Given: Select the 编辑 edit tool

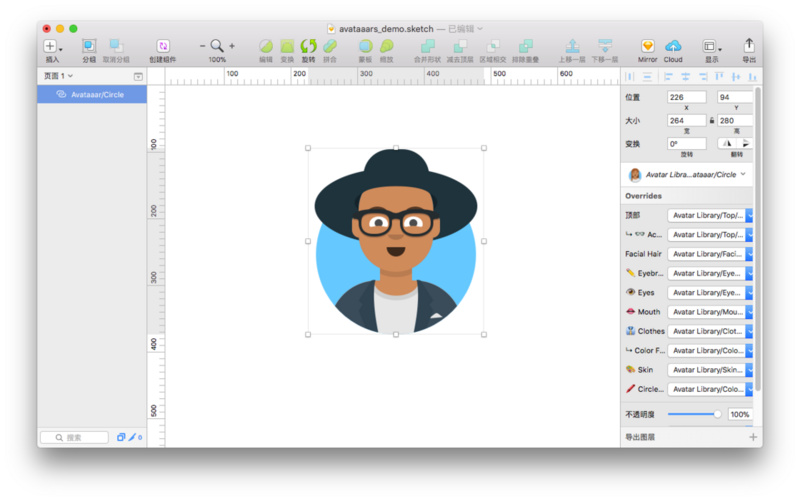Looking at the screenshot, I should (266, 46).
